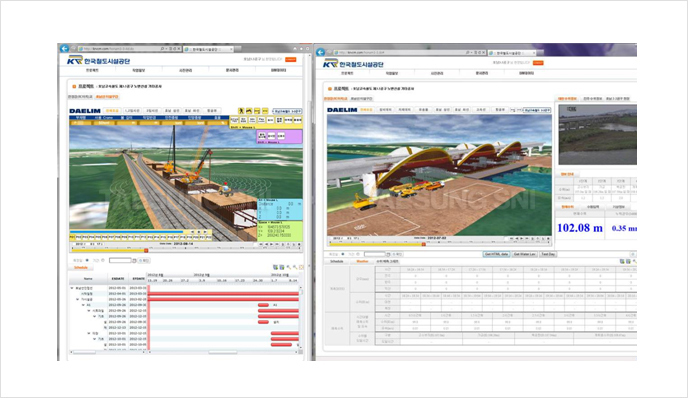
Task: Click the address bar in the left browser window
Action: coord(129,49)
